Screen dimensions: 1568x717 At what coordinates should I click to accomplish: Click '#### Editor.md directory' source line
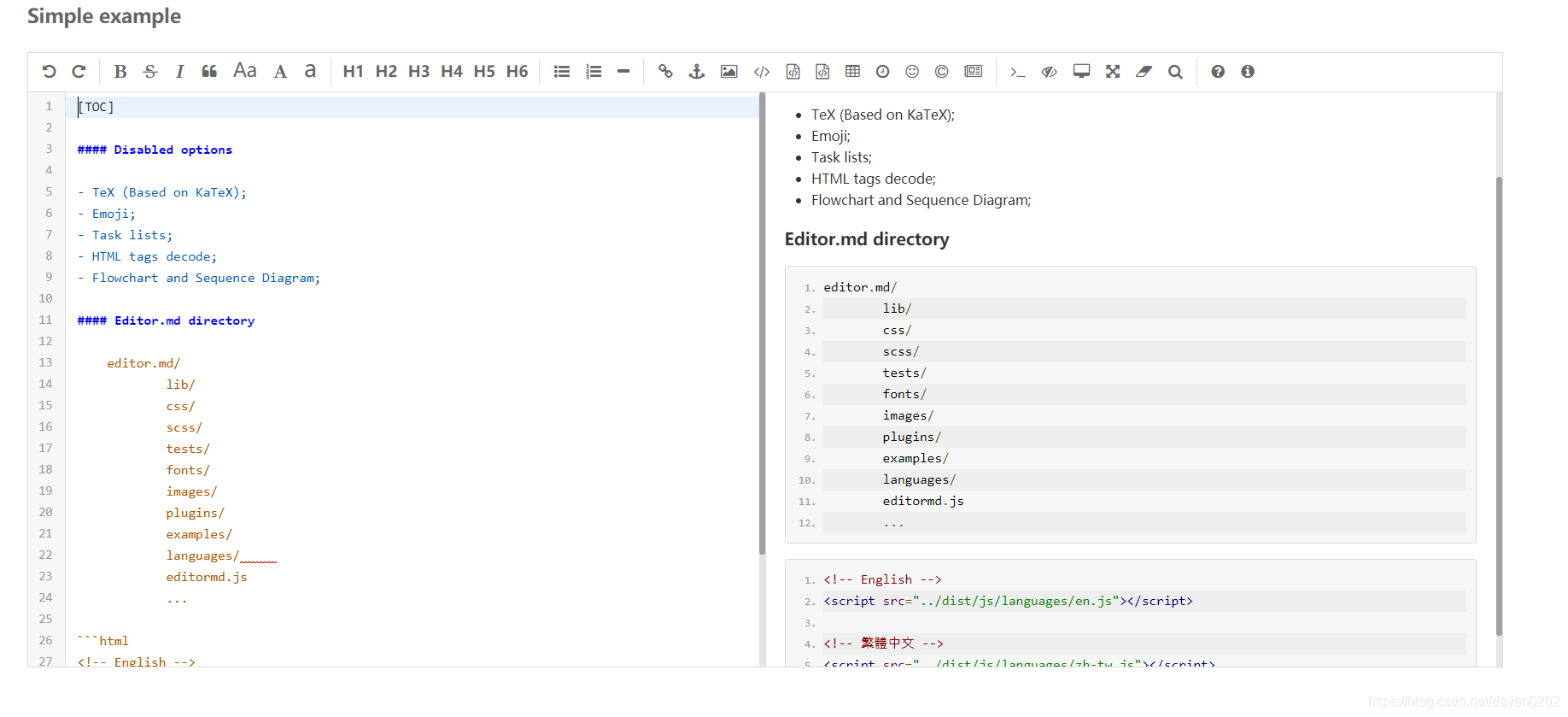(x=166, y=320)
